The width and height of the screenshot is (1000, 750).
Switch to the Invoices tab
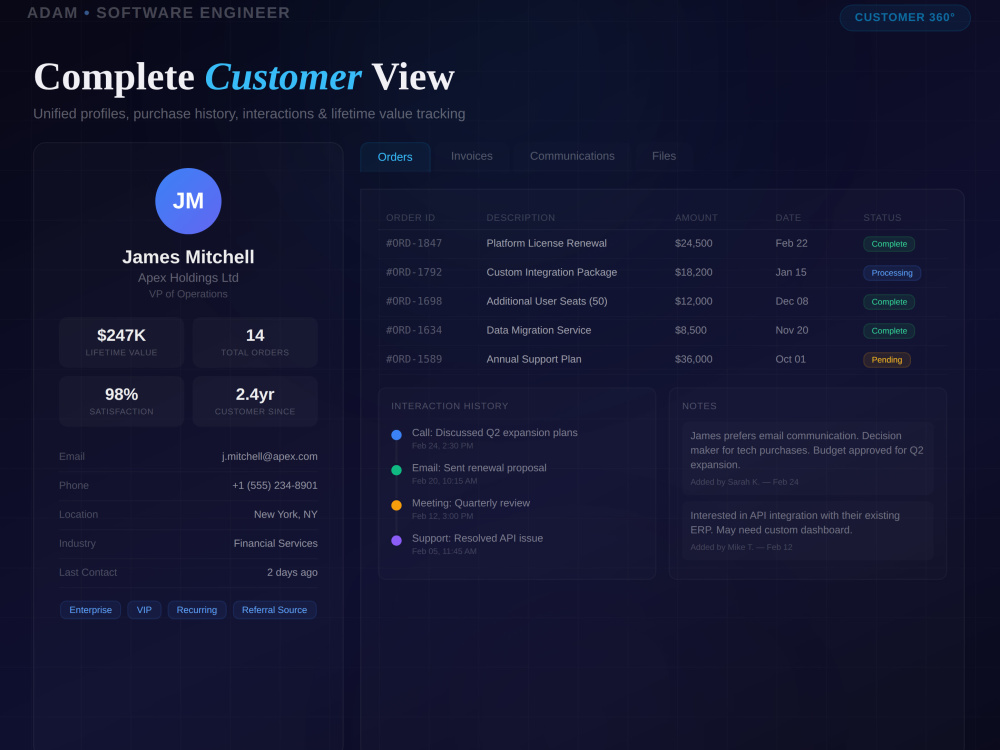471,156
